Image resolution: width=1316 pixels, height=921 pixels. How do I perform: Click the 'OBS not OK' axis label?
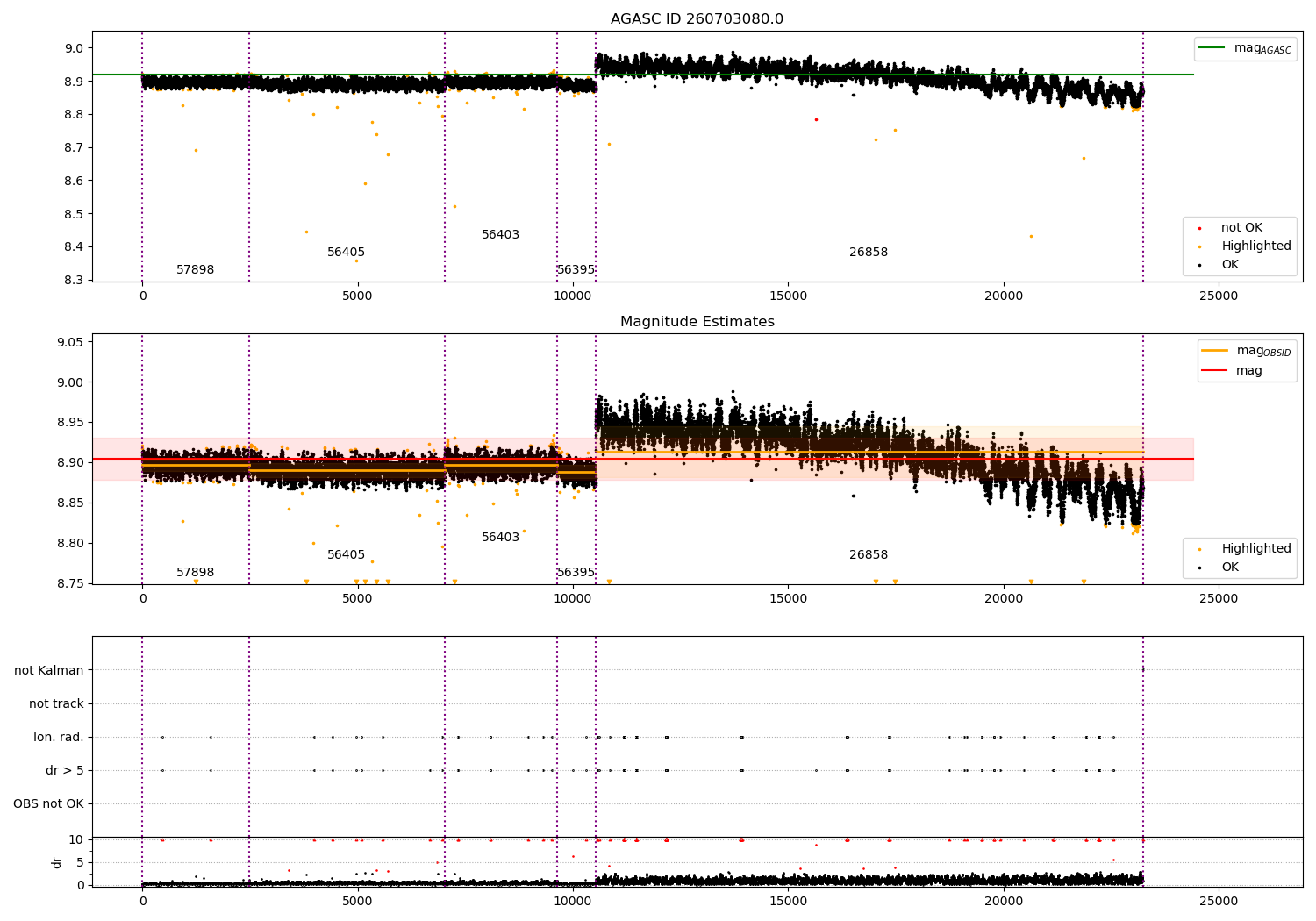[49, 804]
